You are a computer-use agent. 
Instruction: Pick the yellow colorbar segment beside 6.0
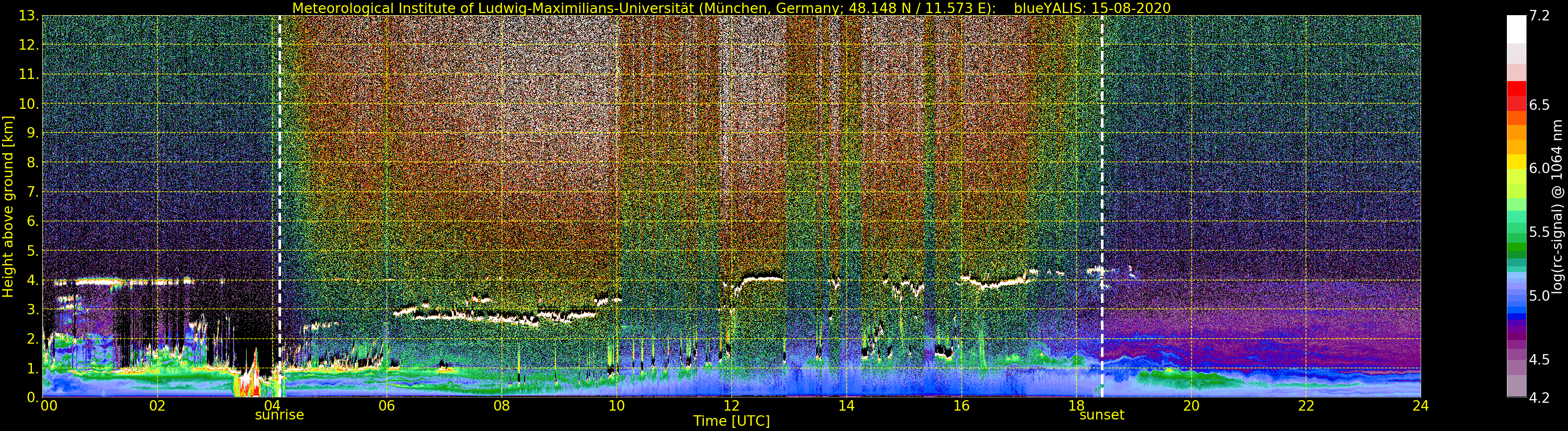pos(1516,162)
